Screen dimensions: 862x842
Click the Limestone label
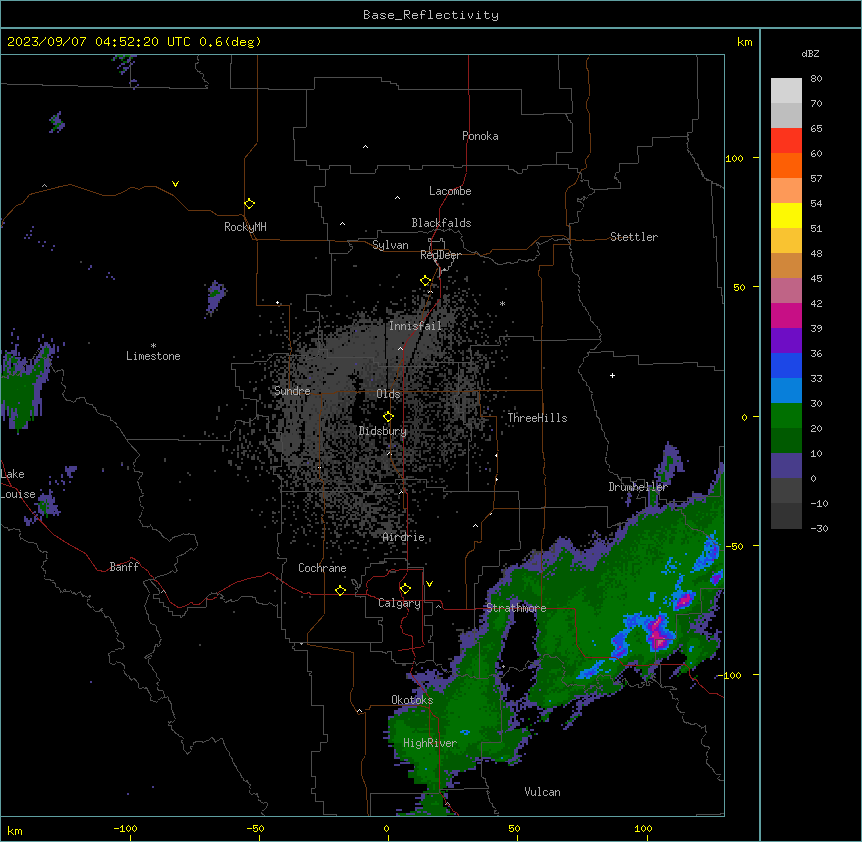pyautogui.click(x=153, y=356)
